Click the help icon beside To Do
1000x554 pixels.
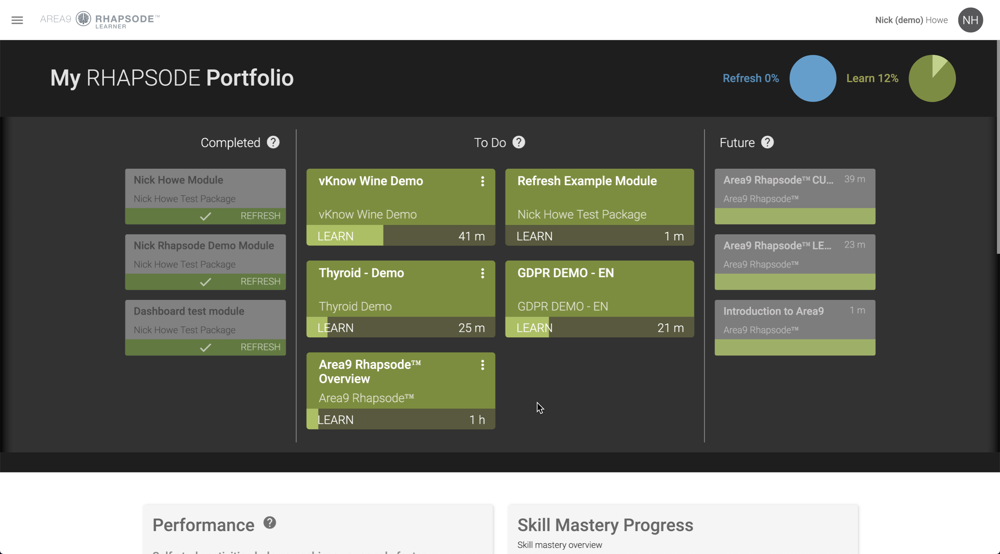coord(518,142)
